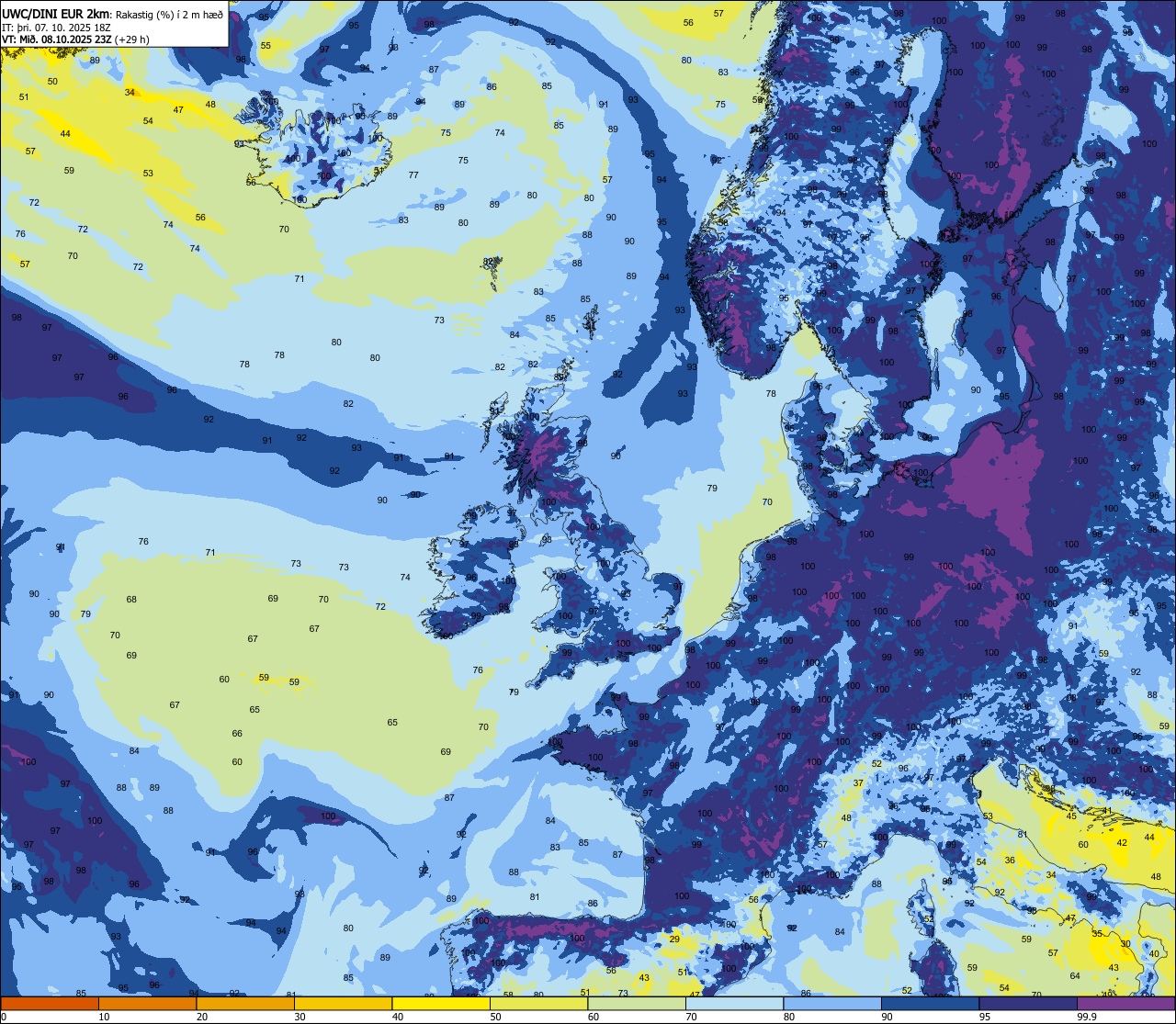Screen dimensions: 1176x1024
Task: Click the humidity value "77" east of Iceland
Action: click(x=413, y=174)
